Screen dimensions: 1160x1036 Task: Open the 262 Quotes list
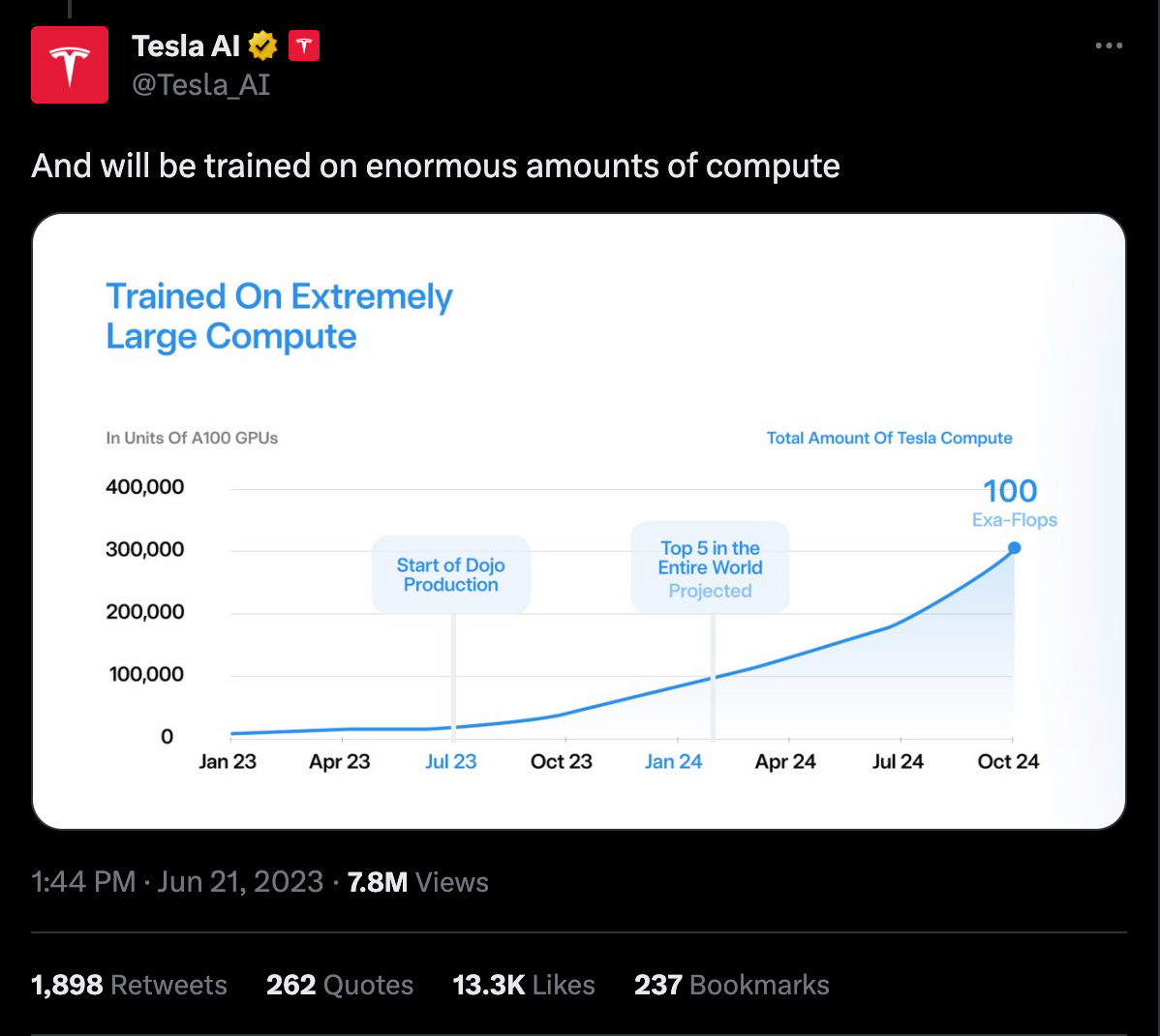[340, 985]
